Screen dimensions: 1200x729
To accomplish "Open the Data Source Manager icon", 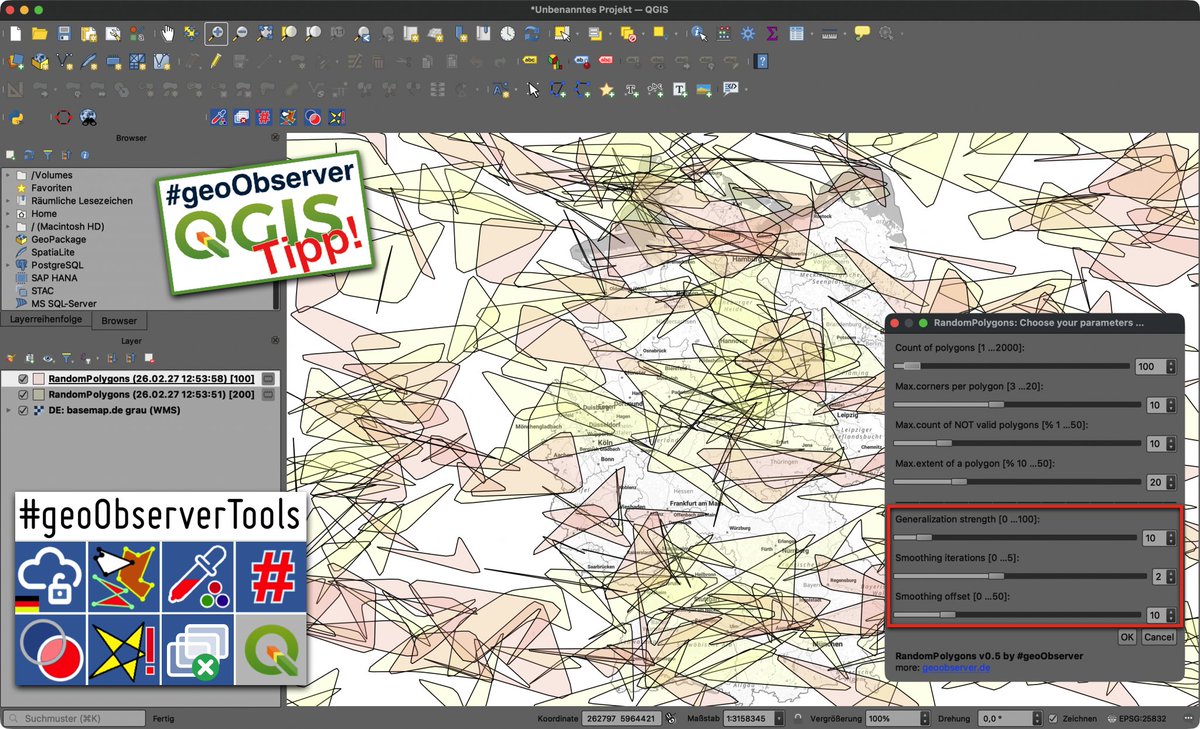I will click(x=15, y=61).
